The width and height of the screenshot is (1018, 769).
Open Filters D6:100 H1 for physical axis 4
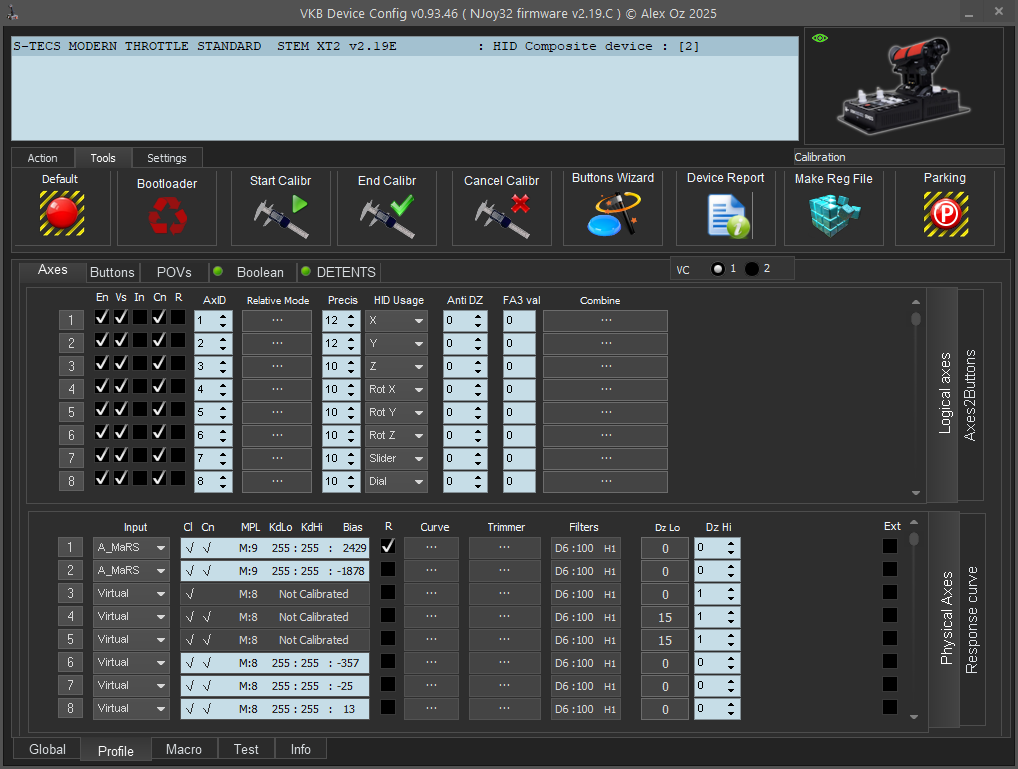pyautogui.click(x=586, y=617)
